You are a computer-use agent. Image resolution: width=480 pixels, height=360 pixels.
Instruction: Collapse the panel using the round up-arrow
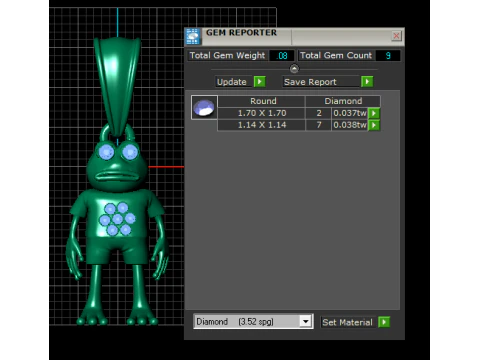(x=294, y=69)
